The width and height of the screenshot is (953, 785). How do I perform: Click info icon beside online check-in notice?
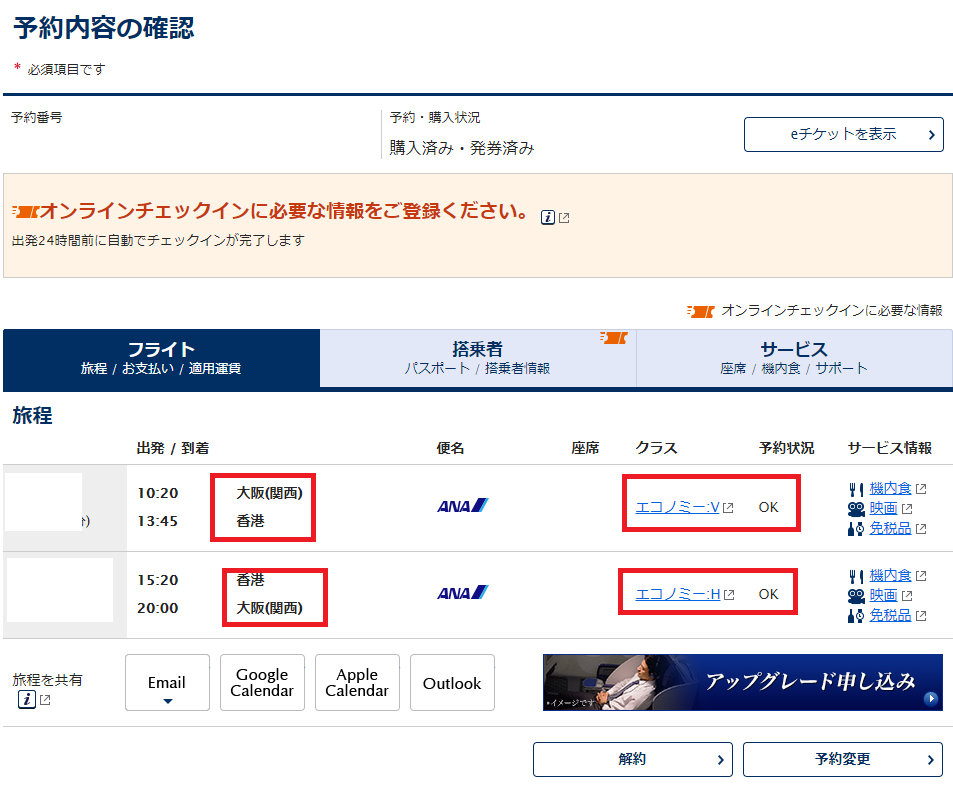click(x=547, y=217)
